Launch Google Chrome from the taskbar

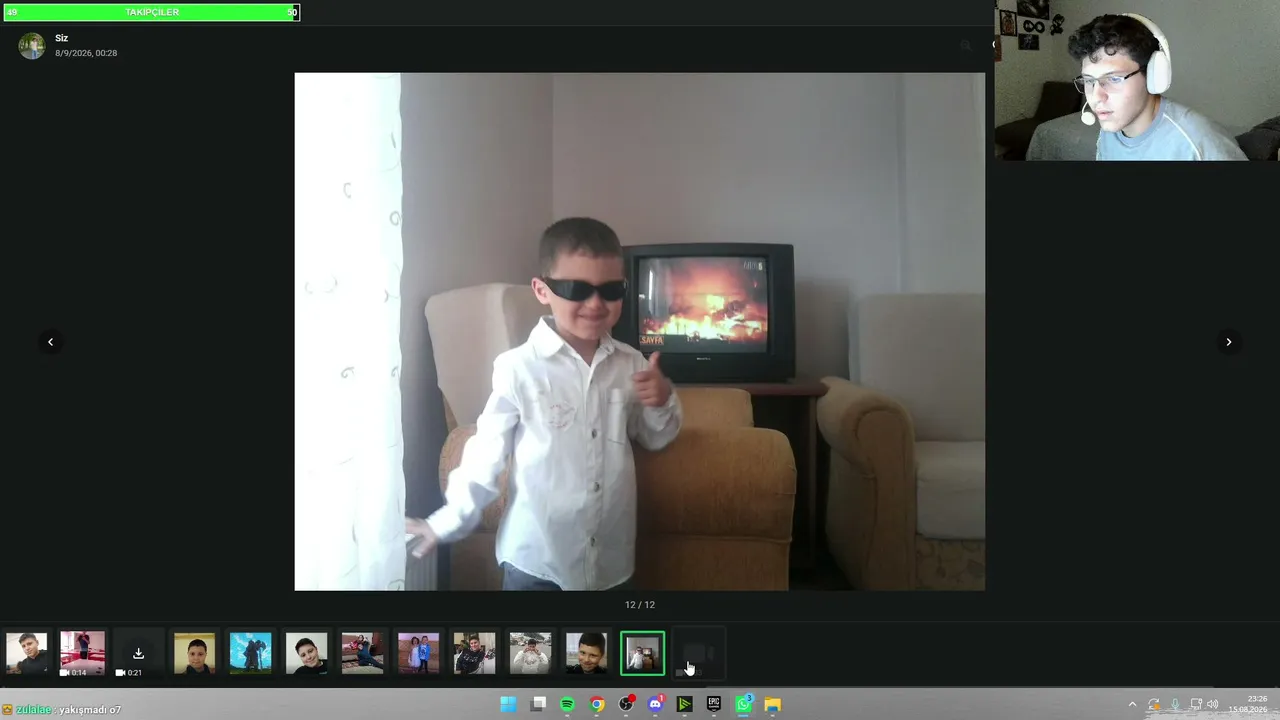pyautogui.click(x=597, y=704)
